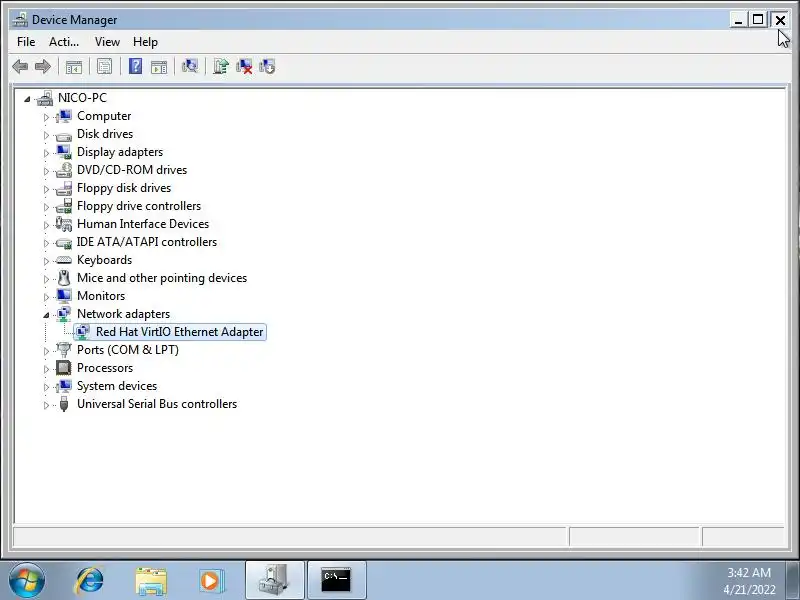The height and width of the screenshot is (600, 800).
Task: Go back using the toolbar Back arrow
Action: [20, 66]
